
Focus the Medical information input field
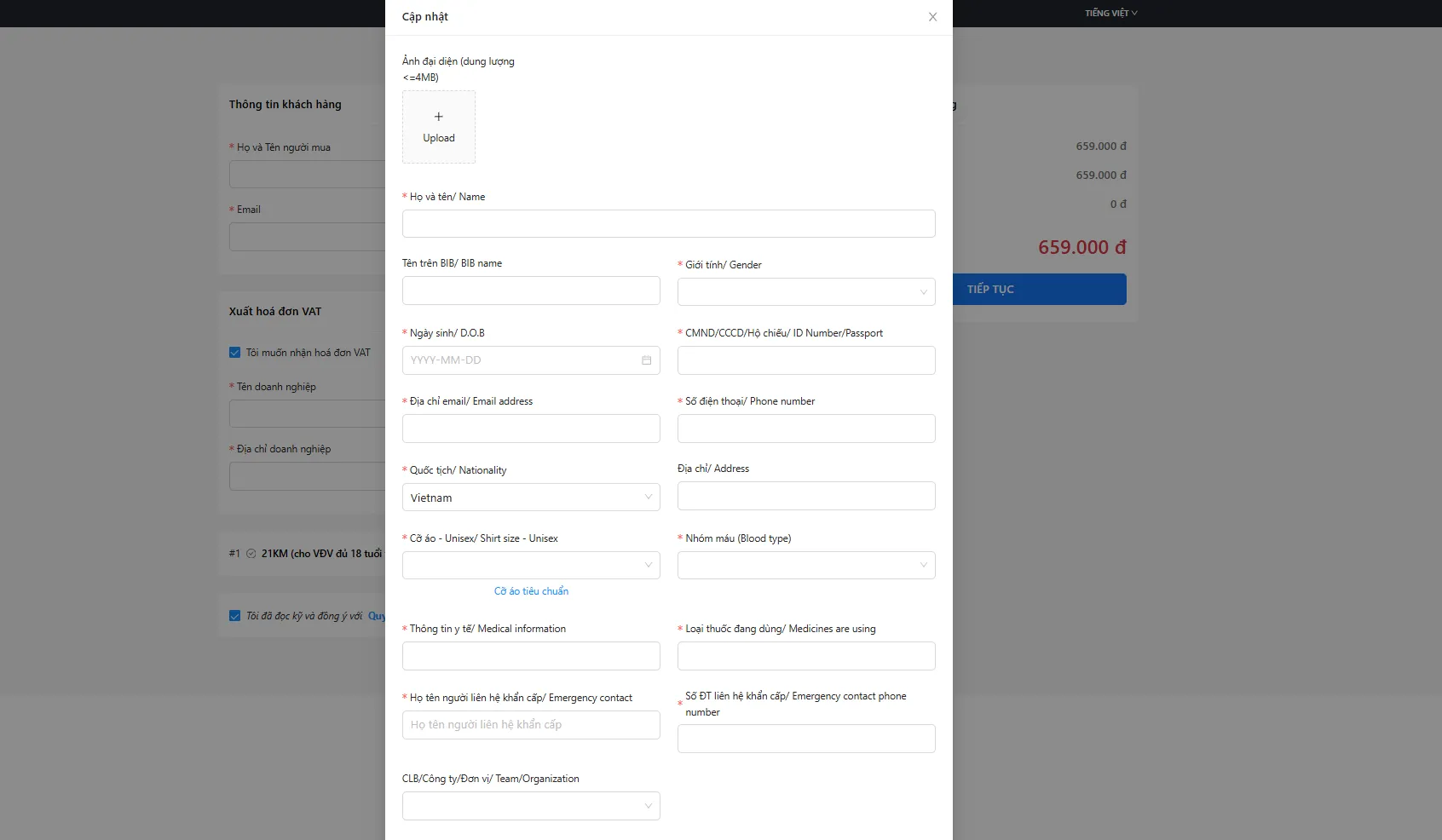coord(530,656)
